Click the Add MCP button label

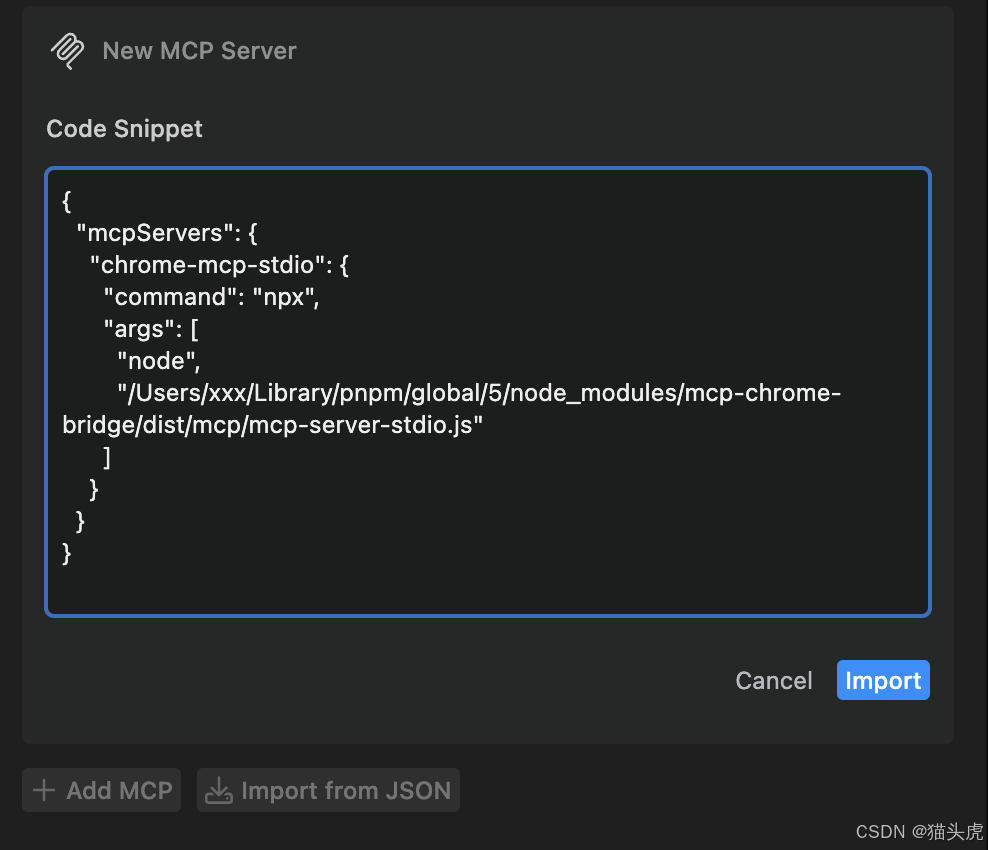(118, 791)
